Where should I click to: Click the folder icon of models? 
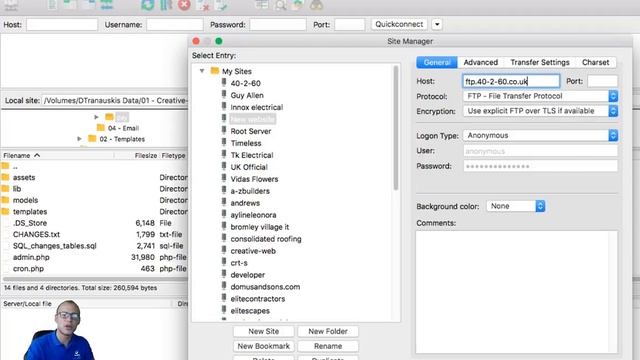(5, 200)
